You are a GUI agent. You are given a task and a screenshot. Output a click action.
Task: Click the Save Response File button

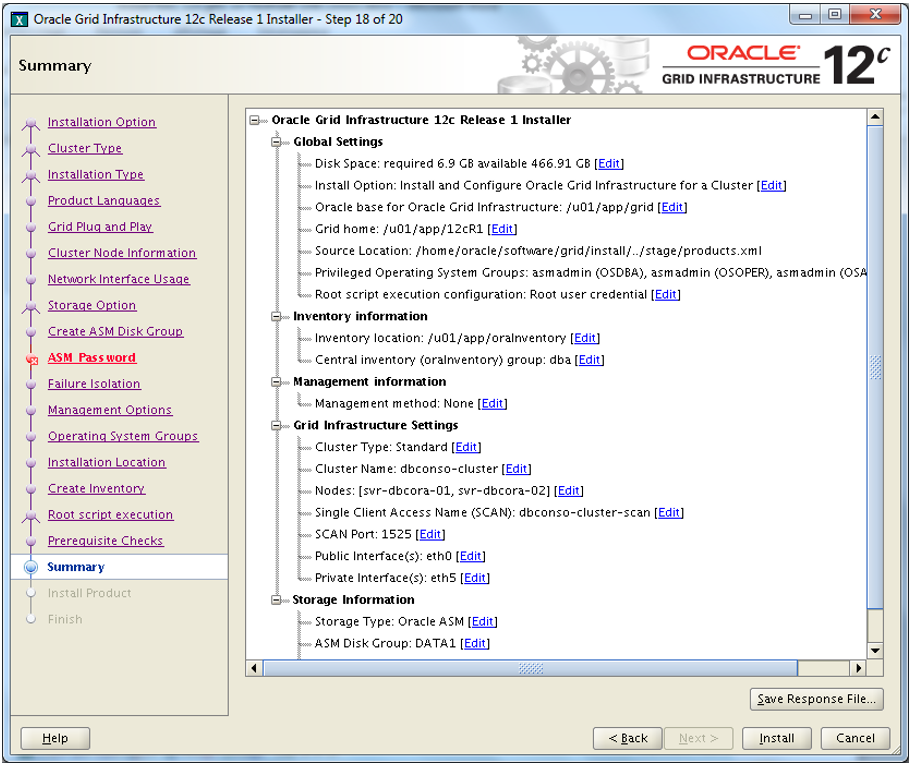click(x=817, y=699)
